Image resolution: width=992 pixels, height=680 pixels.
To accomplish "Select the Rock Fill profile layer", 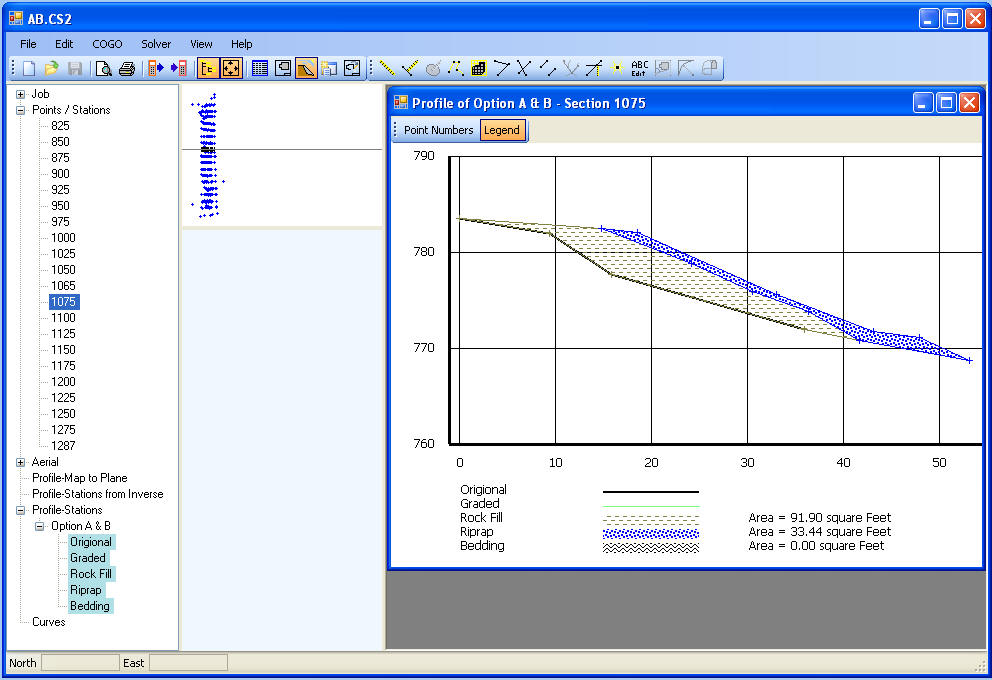I will (91, 574).
